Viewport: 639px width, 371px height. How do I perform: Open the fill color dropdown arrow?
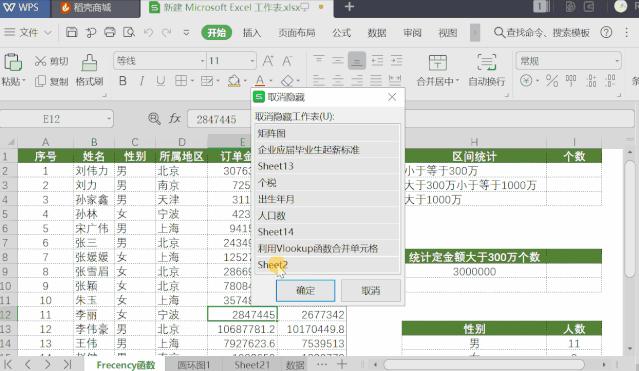coord(245,81)
